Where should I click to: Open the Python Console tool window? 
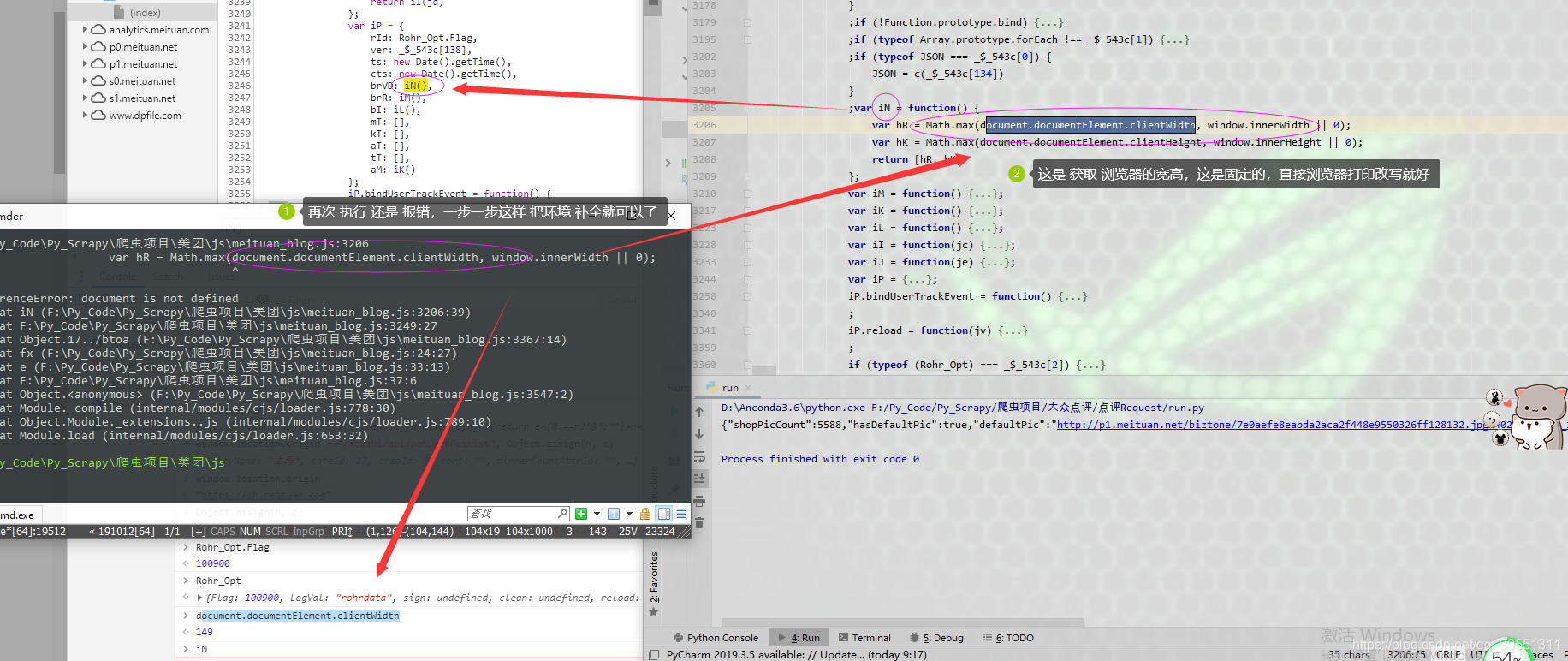pyautogui.click(x=716, y=638)
